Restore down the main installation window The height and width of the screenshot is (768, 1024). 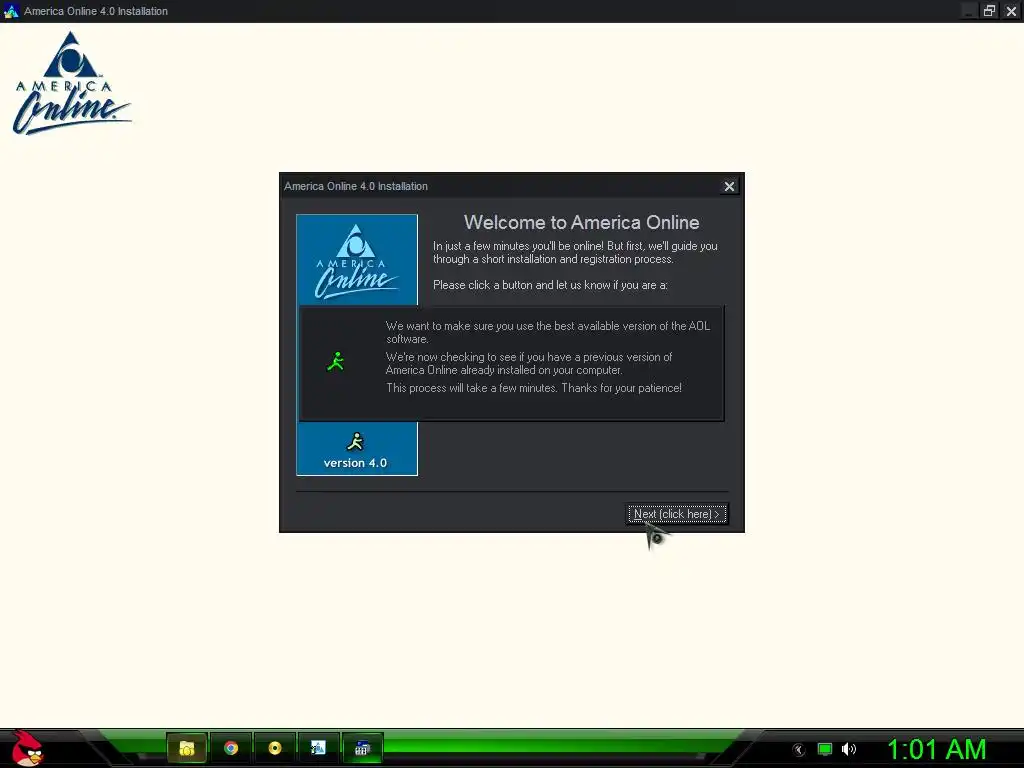[x=989, y=11]
